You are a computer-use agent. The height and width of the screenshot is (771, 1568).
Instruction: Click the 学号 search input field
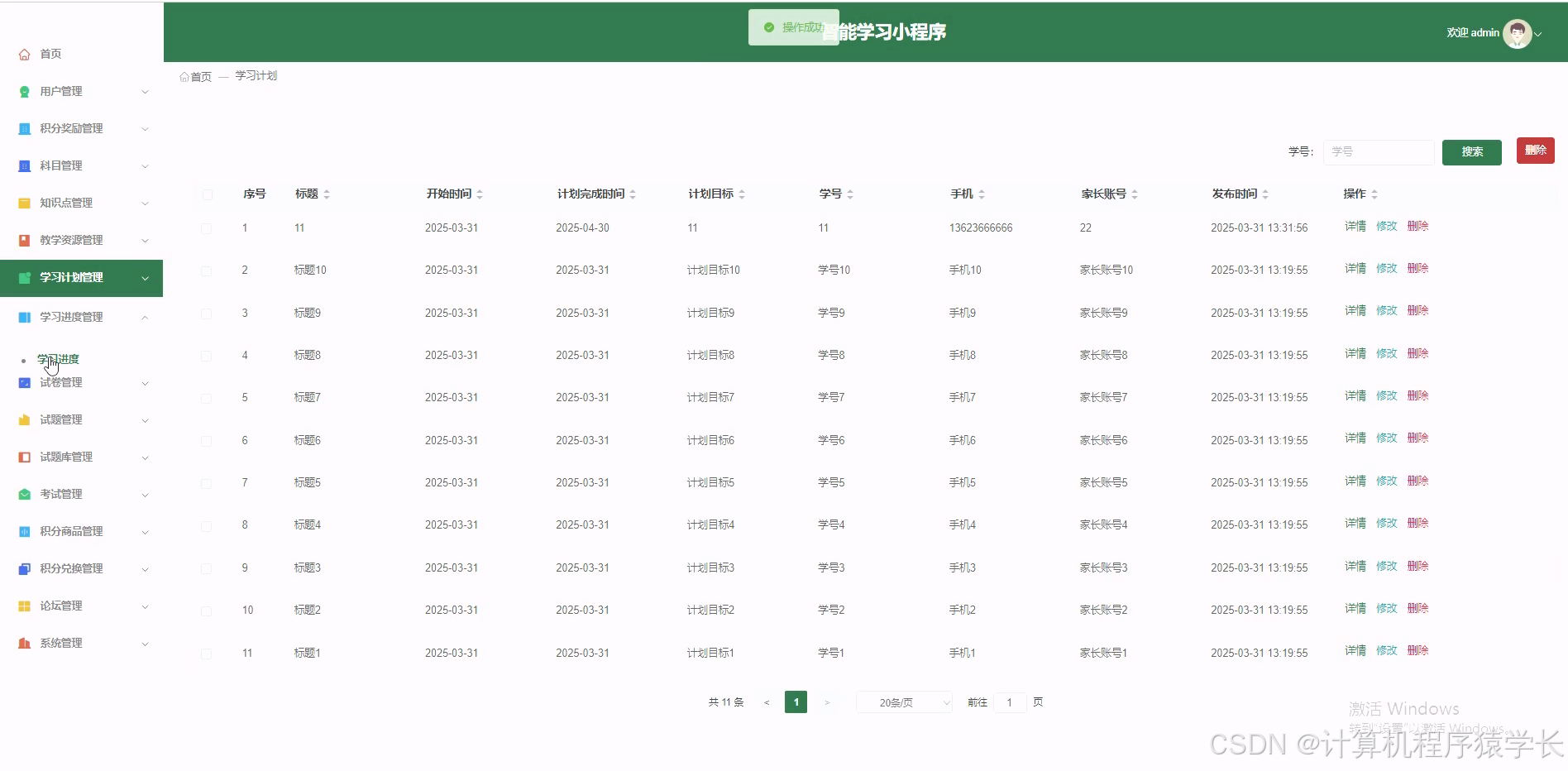coord(1378,151)
